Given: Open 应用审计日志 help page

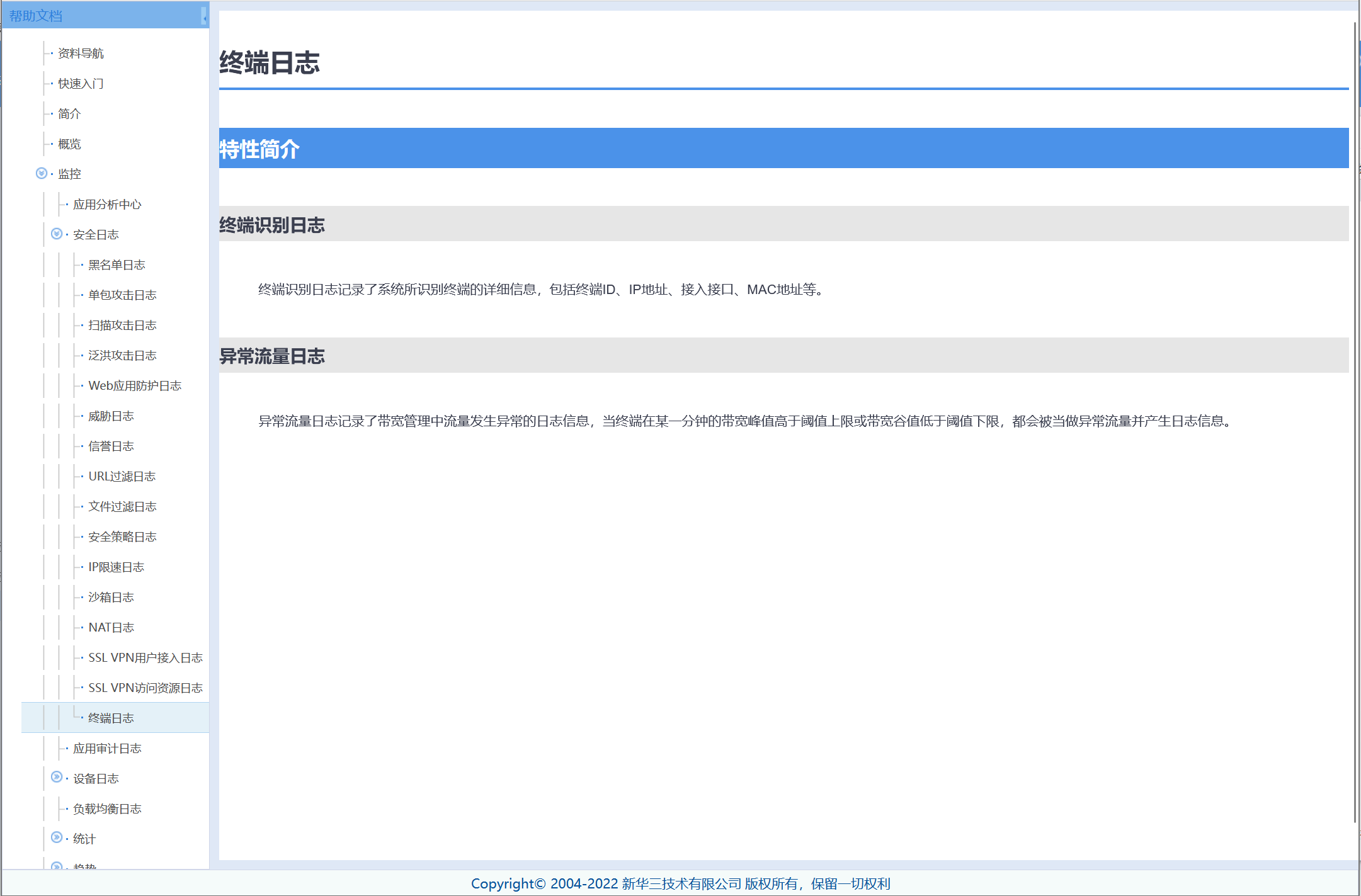Looking at the screenshot, I should click(107, 749).
